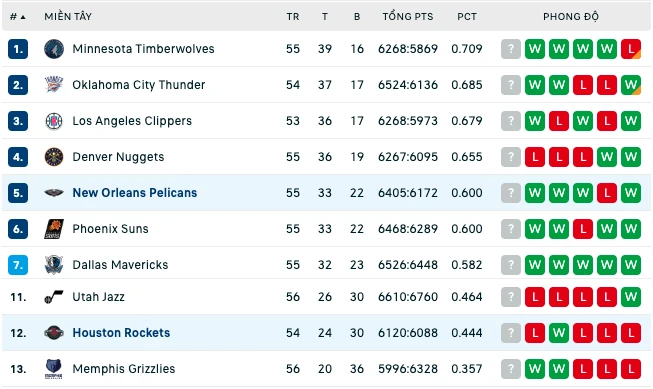Click Houston Rockets' only green W badge

pyautogui.click(x=558, y=333)
